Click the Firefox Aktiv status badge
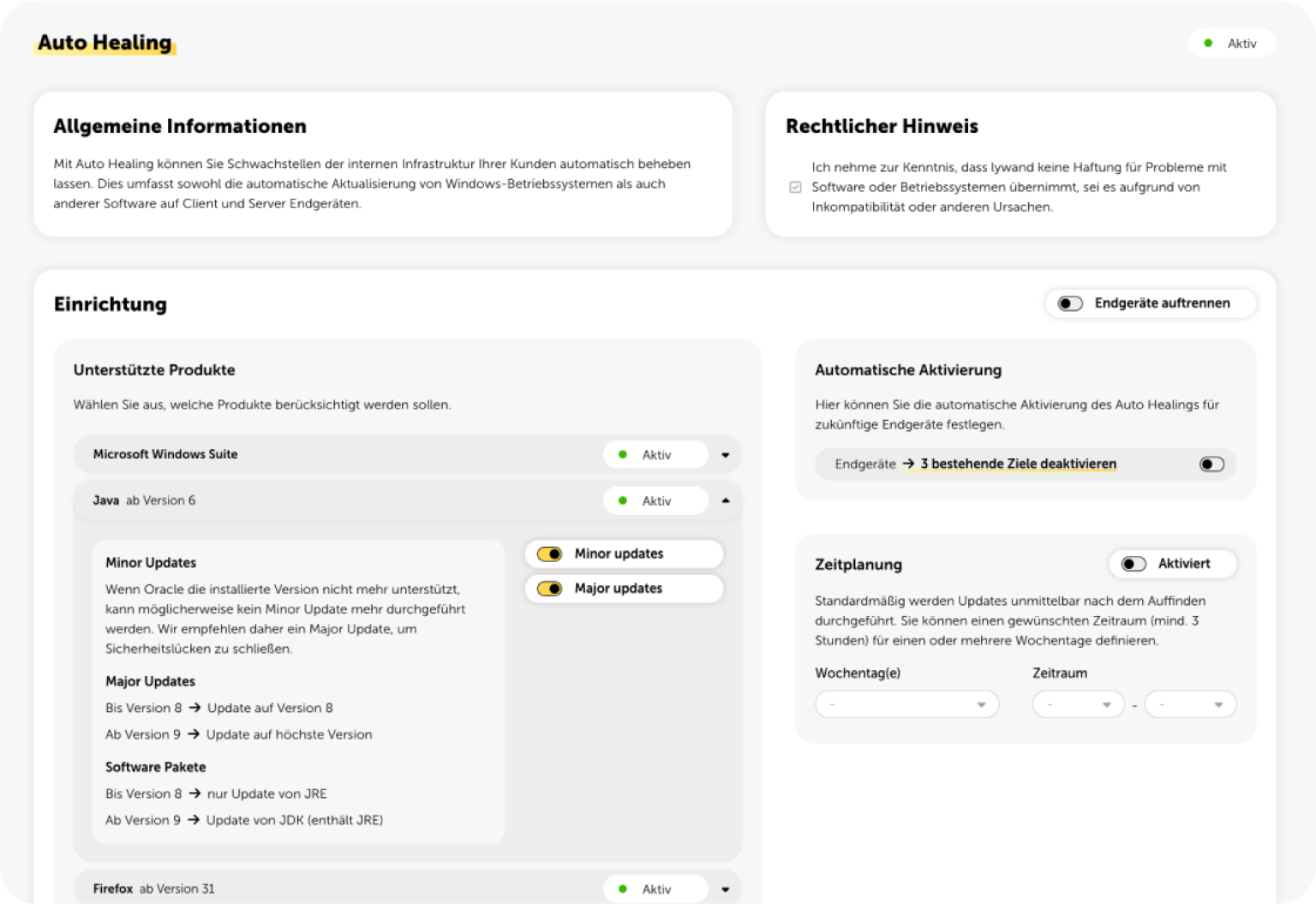The height and width of the screenshot is (904, 1316). tap(655, 889)
